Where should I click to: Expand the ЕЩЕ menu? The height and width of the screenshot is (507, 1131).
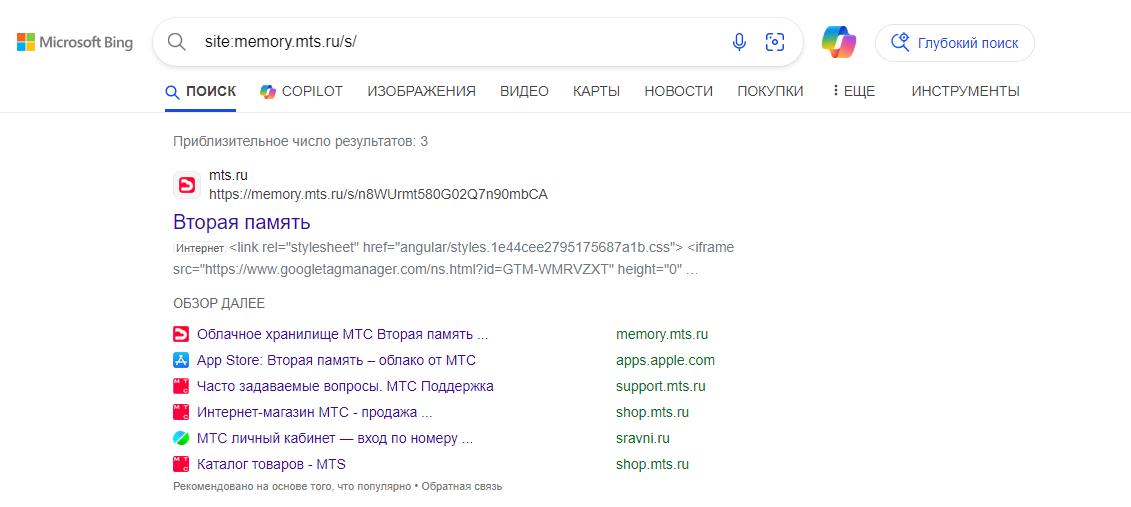coord(853,92)
